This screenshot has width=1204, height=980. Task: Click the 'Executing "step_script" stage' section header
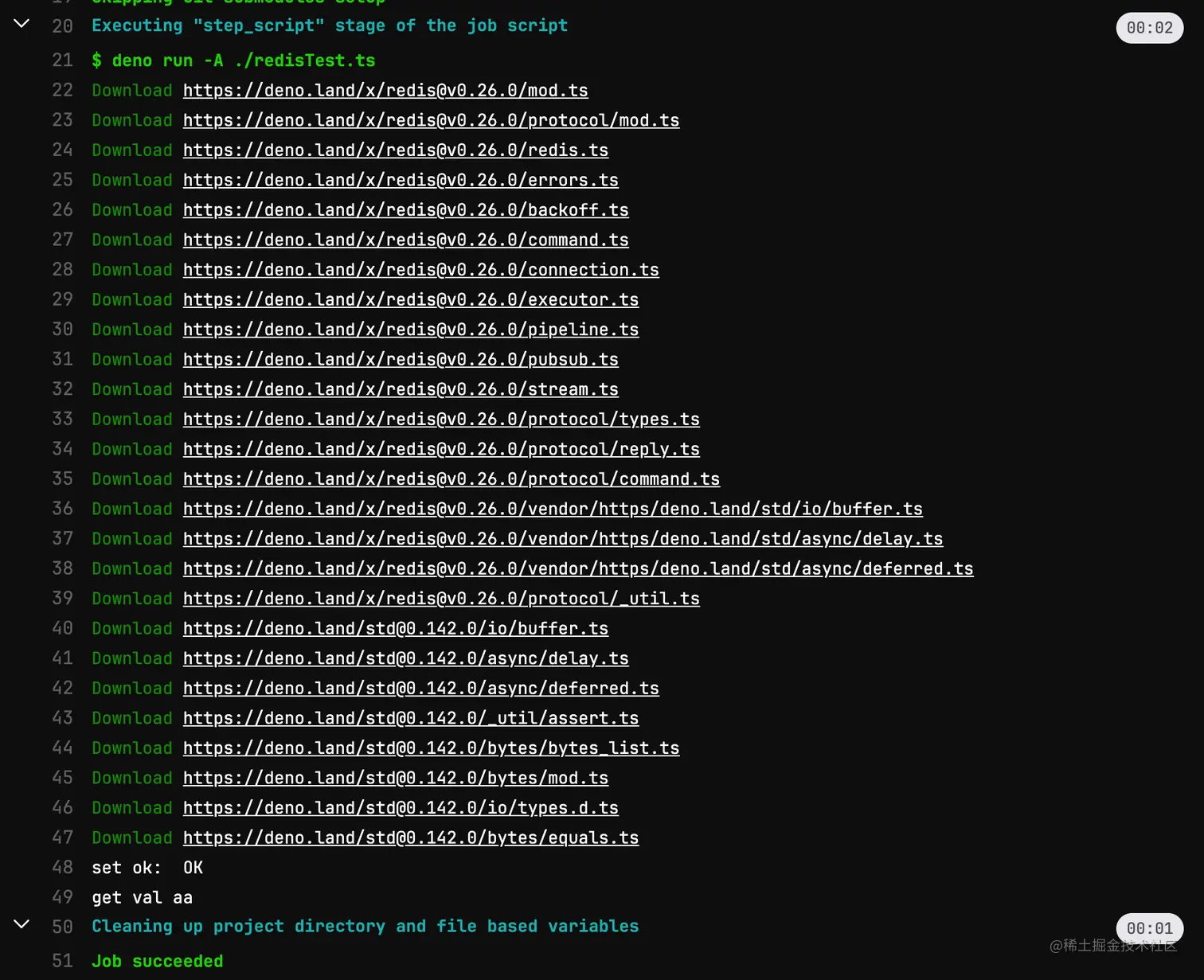[x=330, y=25]
